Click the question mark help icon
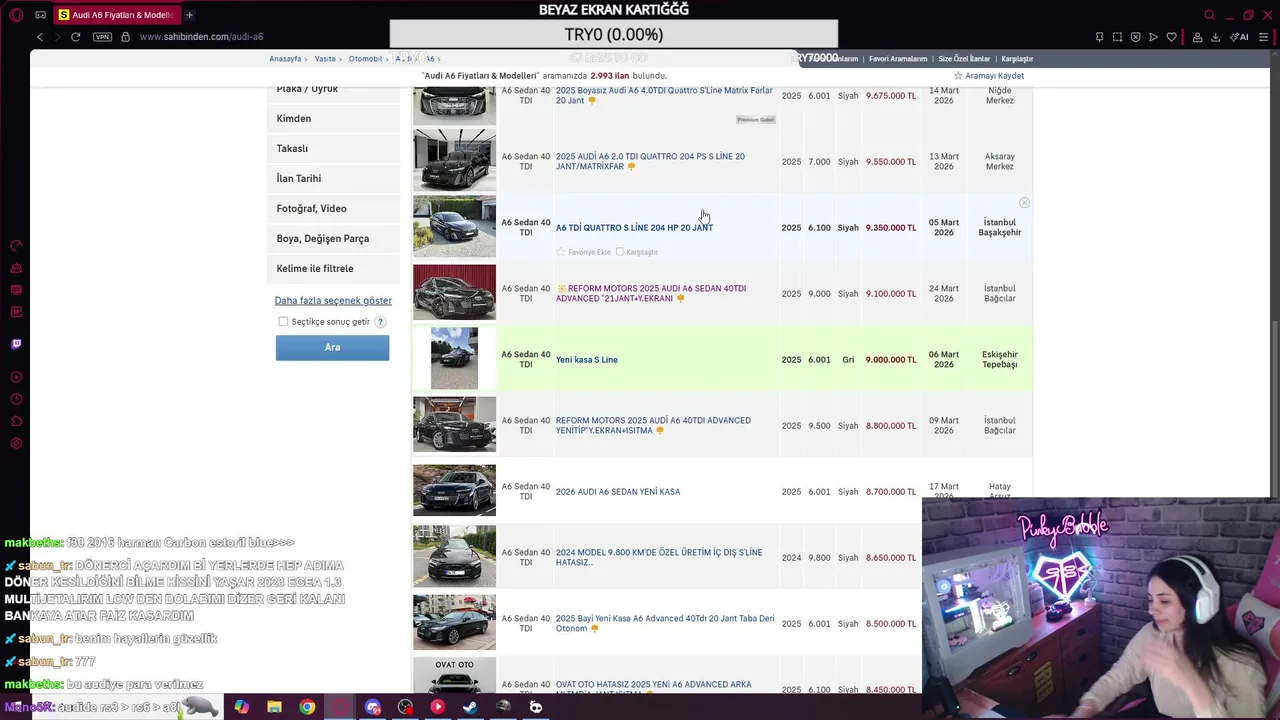 click(x=380, y=322)
